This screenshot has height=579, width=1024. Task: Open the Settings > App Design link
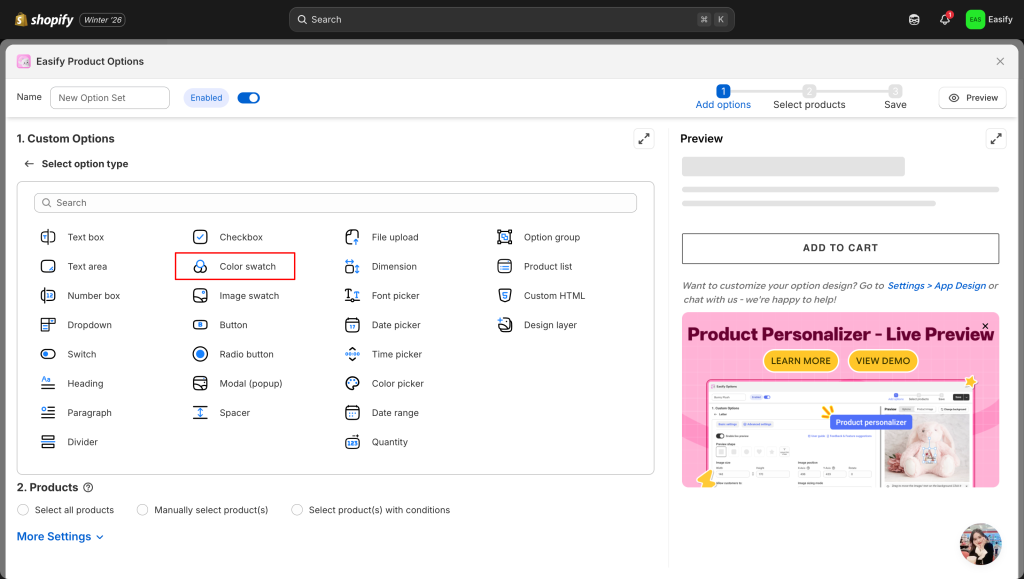coord(936,286)
